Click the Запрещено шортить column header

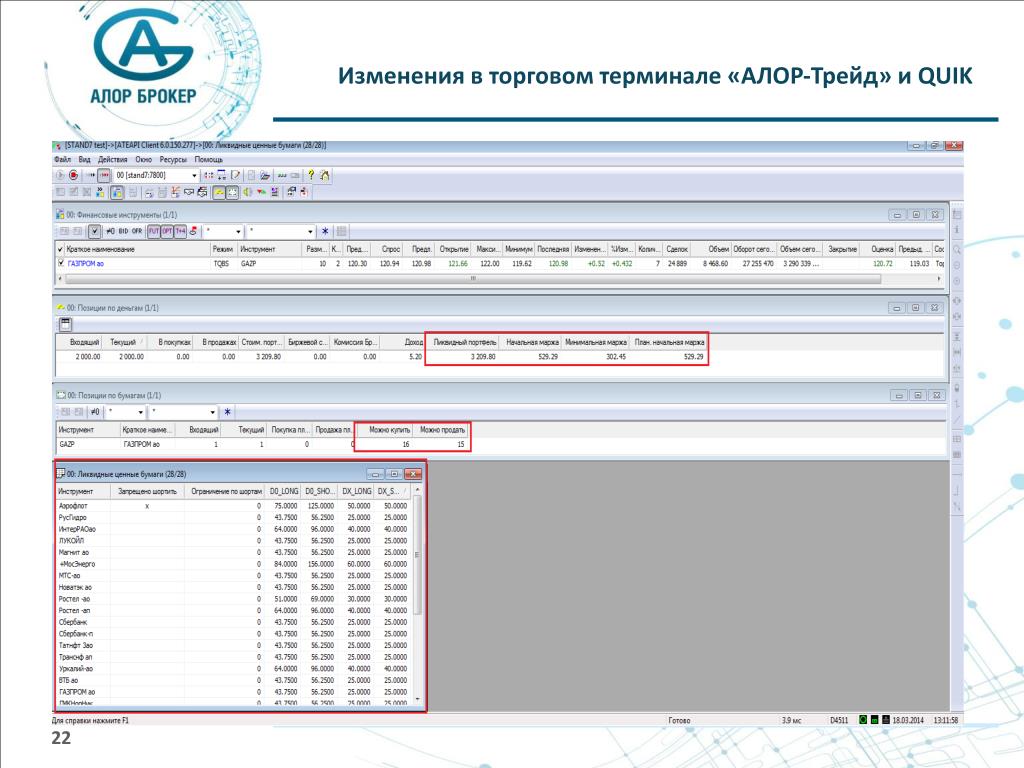pos(147,491)
